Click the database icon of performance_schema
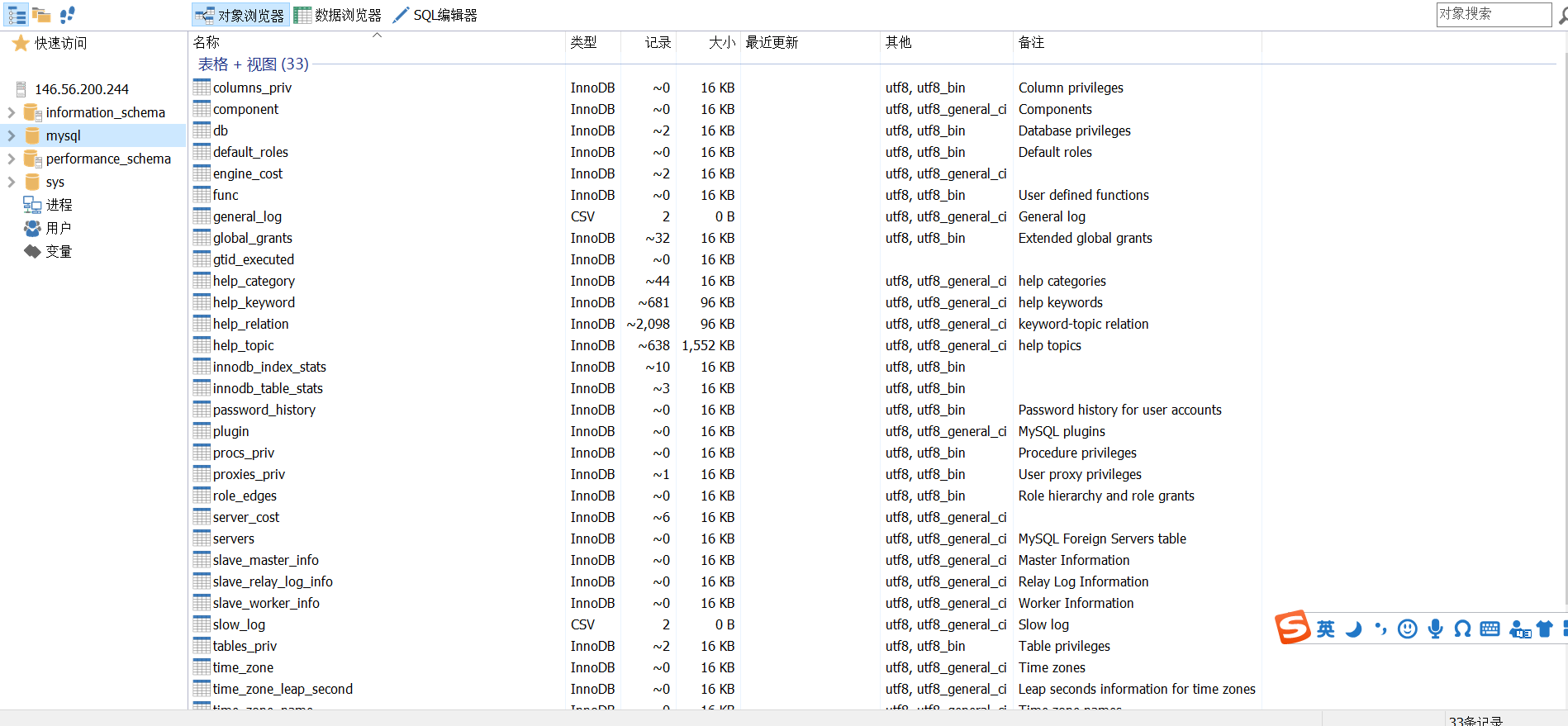The width and height of the screenshot is (1568, 726). click(32, 159)
